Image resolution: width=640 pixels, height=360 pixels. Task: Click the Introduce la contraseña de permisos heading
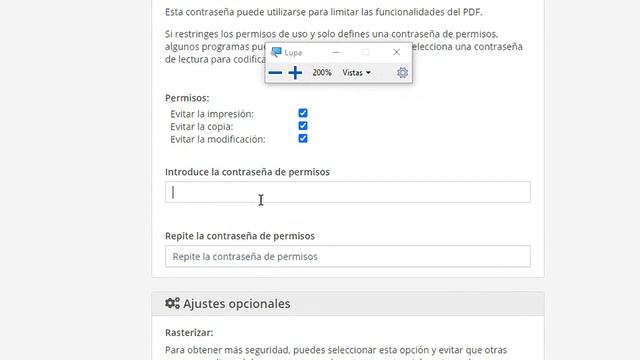point(247,172)
